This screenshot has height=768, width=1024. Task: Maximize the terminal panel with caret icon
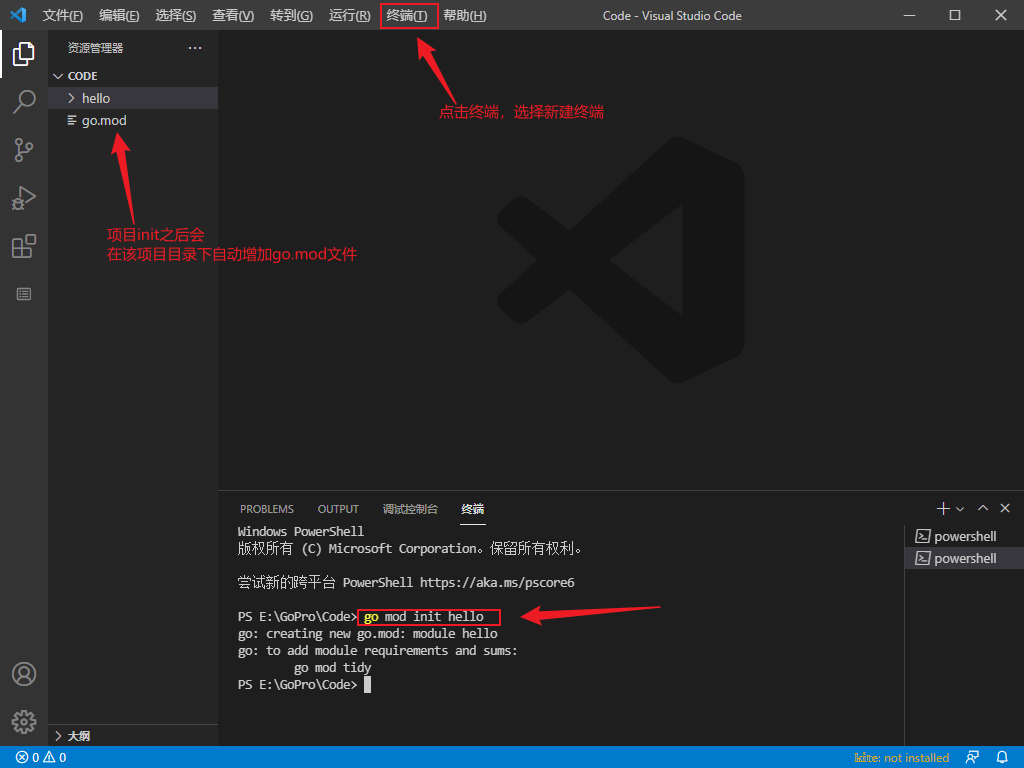click(983, 509)
